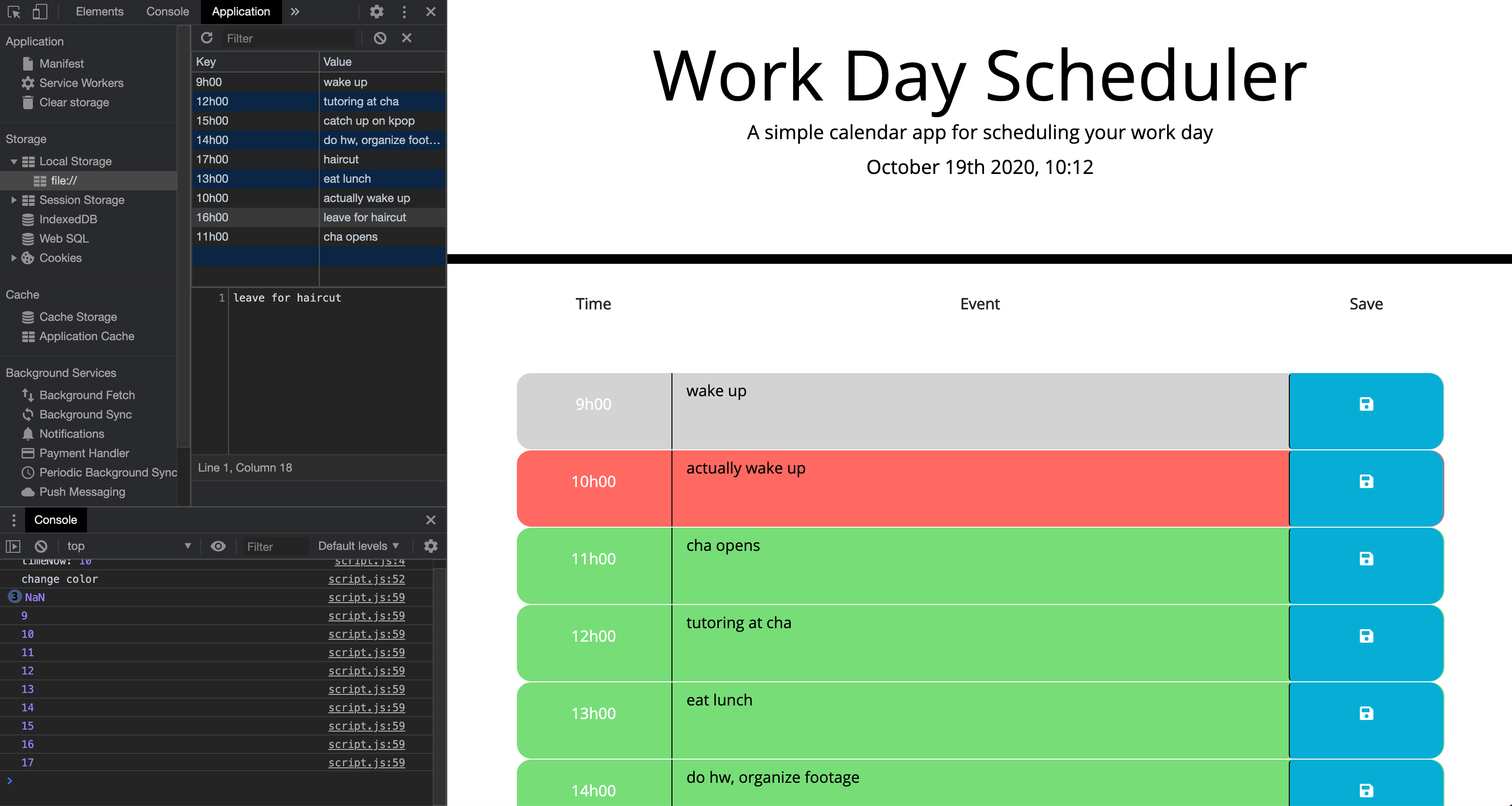The height and width of the screenshot is (806, 1512).
Task: Delete the selected storage item
Action: click(x=407, y=38)
